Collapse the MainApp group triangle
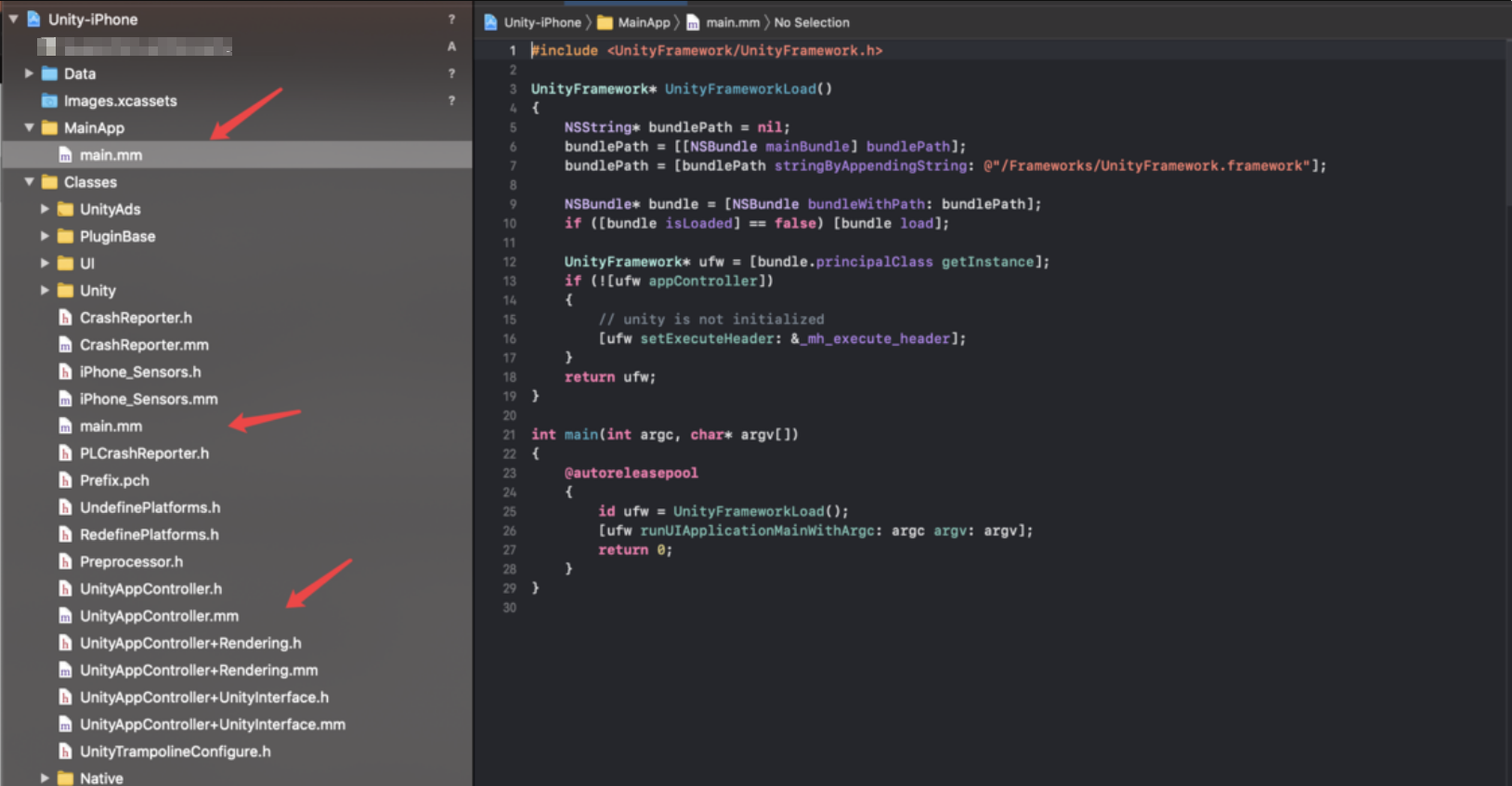Viewport: 1512px width, 786px height. pos(29,127)
